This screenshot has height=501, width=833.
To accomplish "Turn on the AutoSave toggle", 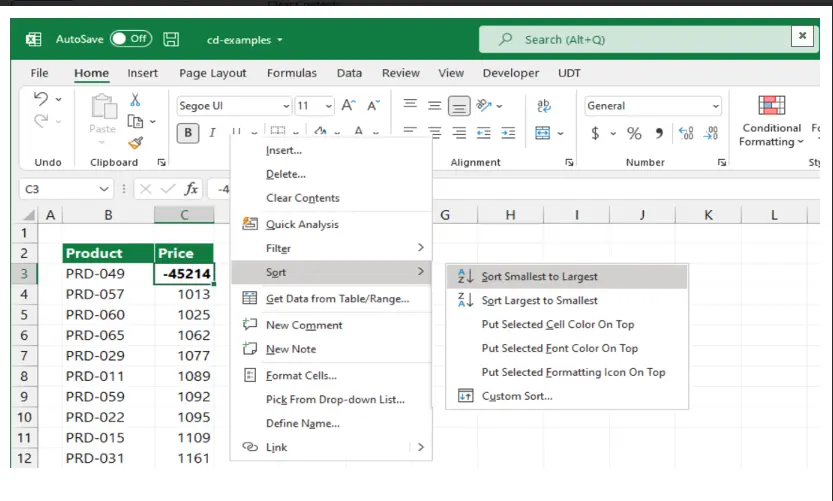I will point(131,39).
